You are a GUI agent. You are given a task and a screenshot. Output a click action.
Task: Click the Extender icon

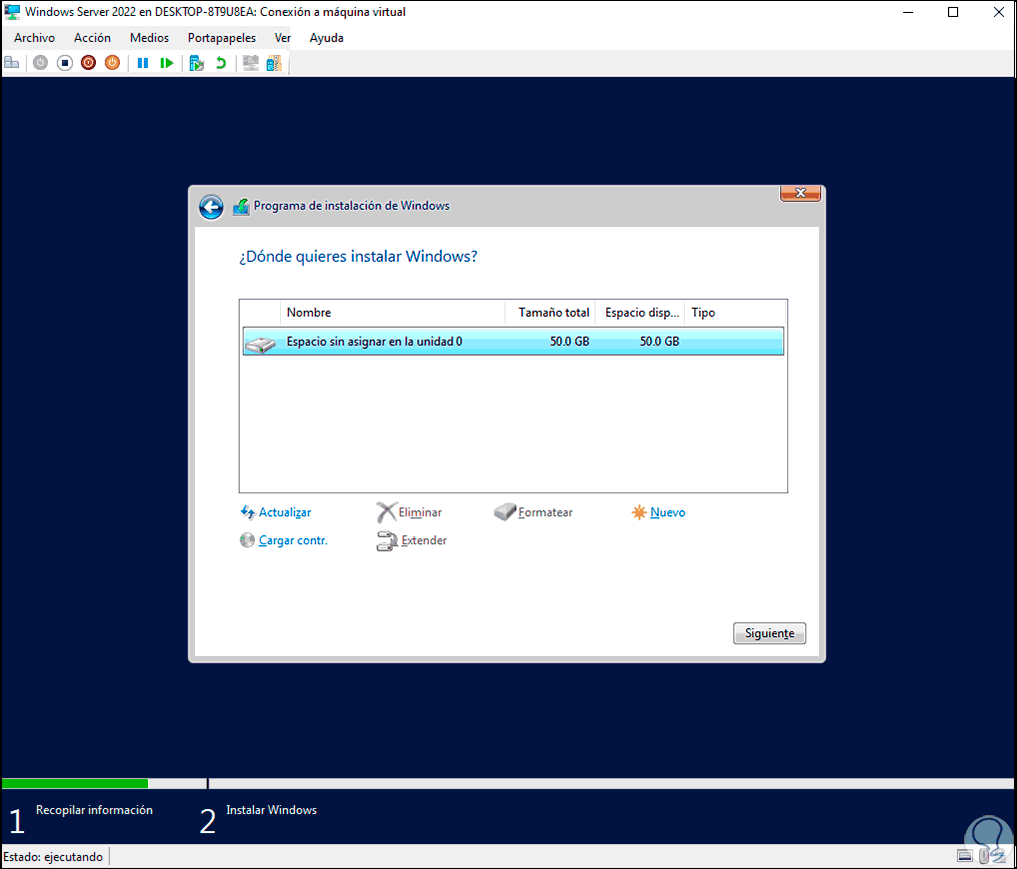tap(387, 541)
